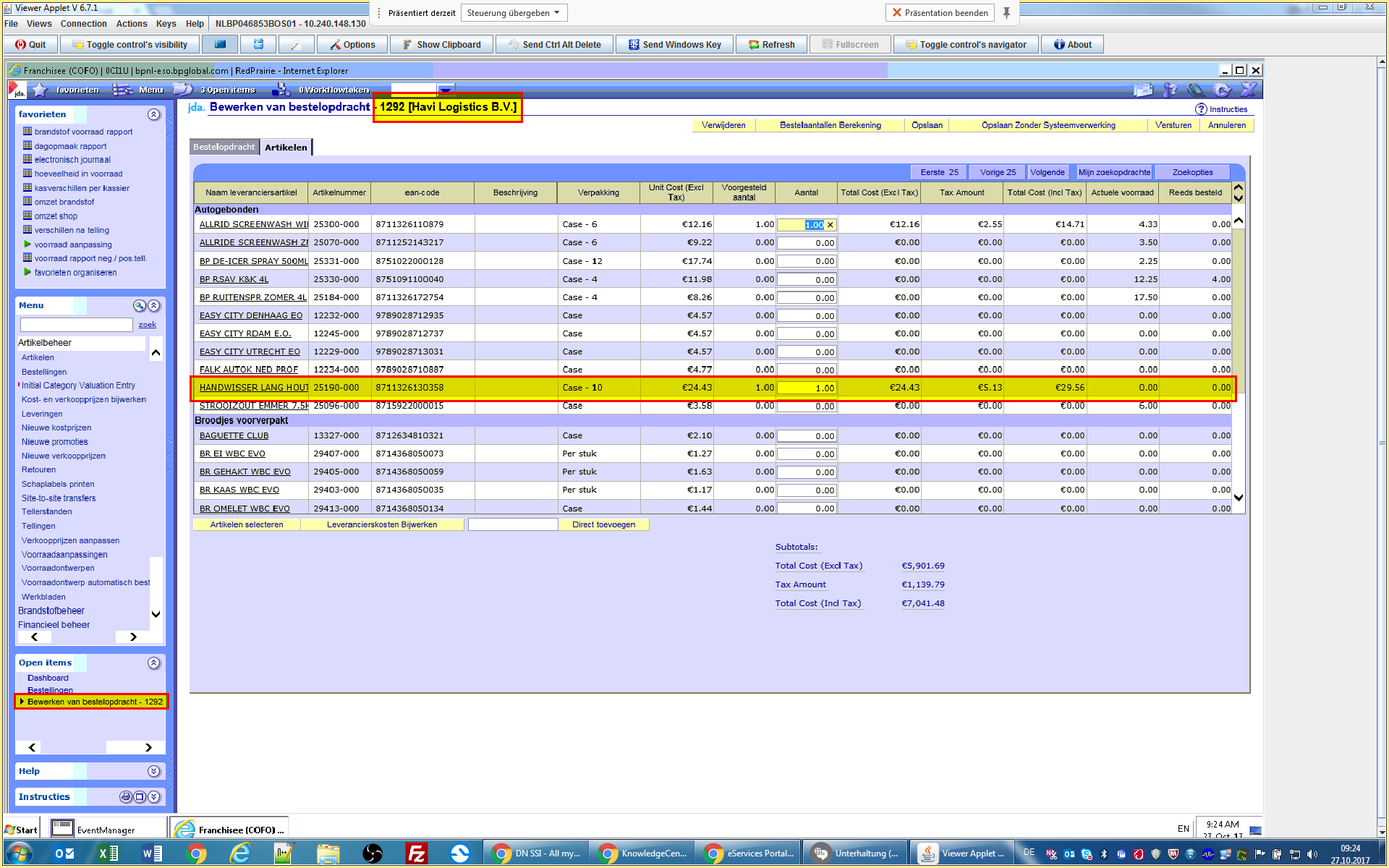Image resolution: width=1389 pixels, height=868 pixels.
Task: Open favorieten organiseren
Action: coord(75,273)
